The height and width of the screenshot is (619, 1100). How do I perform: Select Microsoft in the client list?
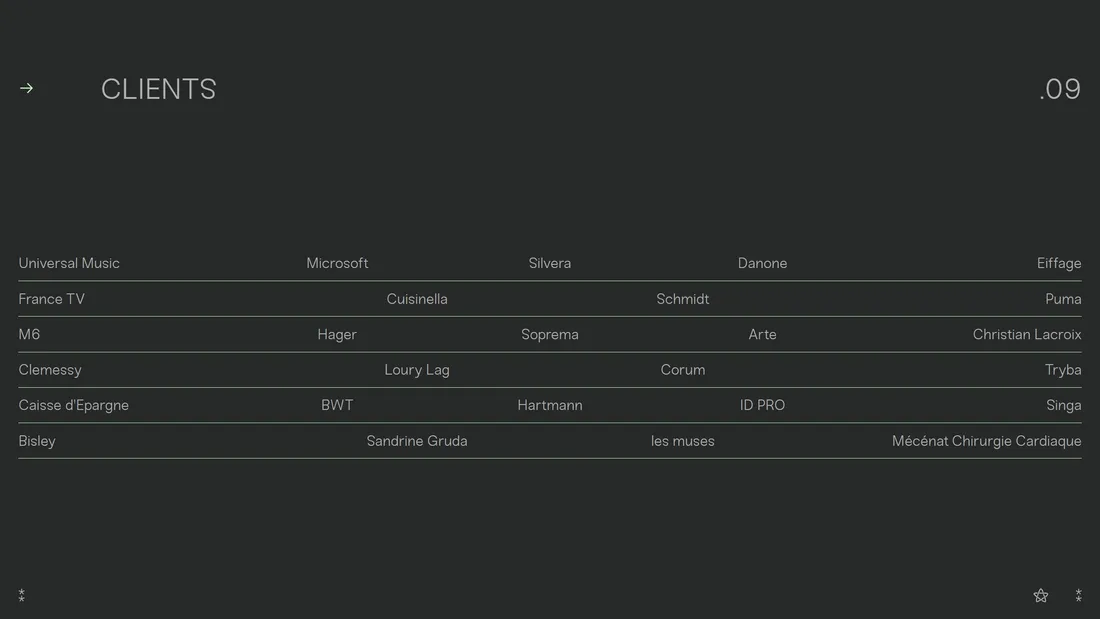click(x=337, y=263)
